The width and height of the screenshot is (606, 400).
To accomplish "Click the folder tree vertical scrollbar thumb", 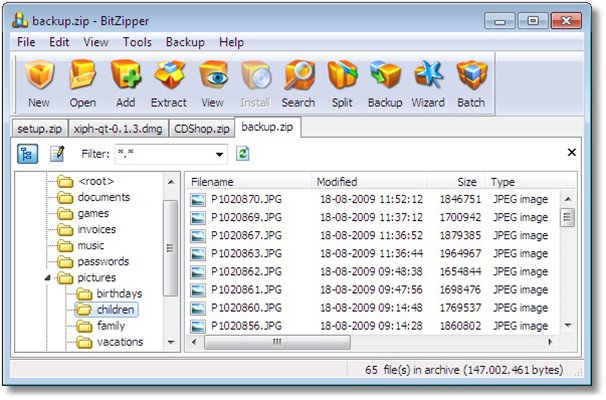I will coord(170,248).
